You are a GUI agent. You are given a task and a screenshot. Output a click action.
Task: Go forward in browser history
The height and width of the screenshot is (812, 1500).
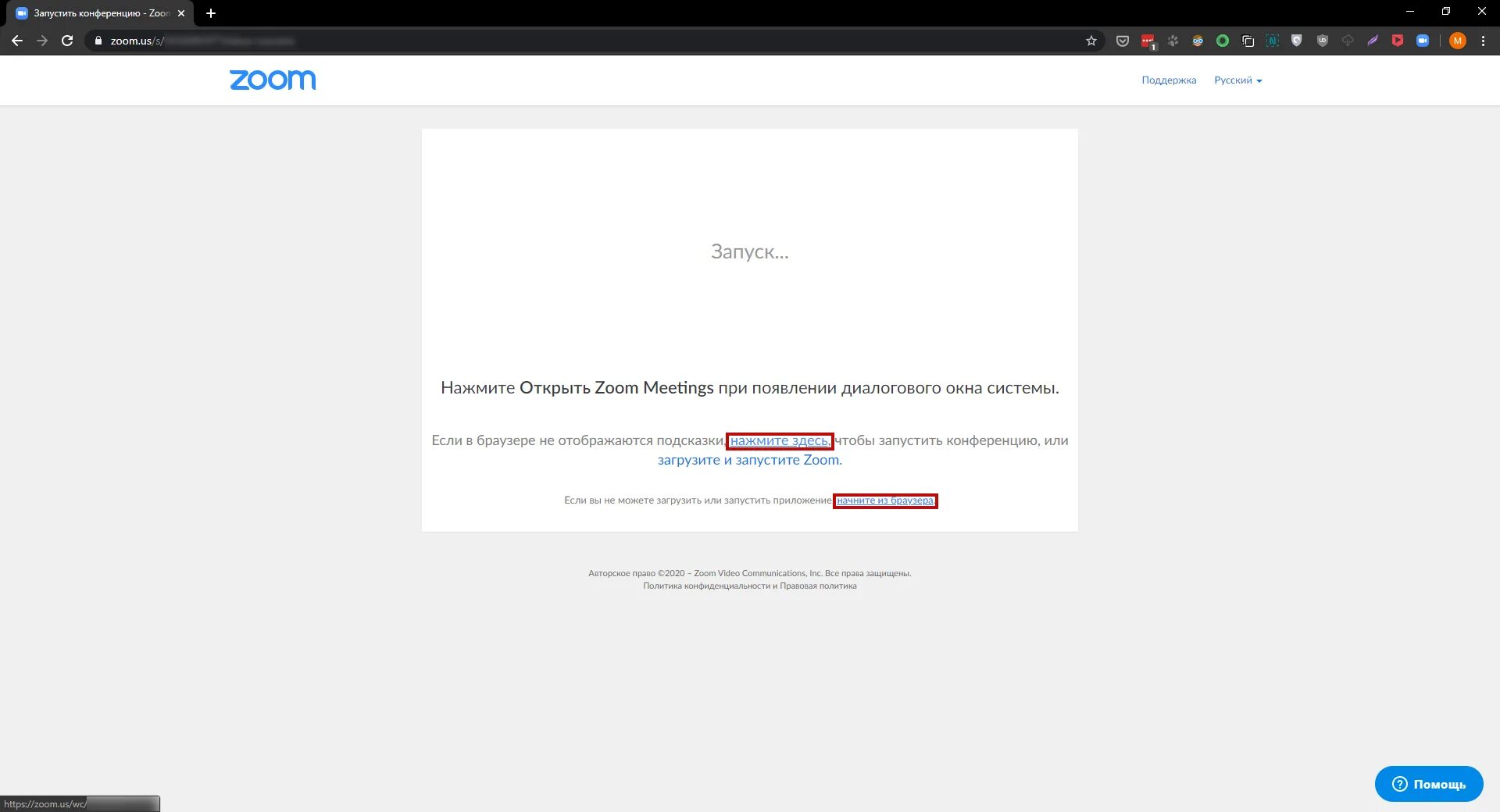coord(42,41)
